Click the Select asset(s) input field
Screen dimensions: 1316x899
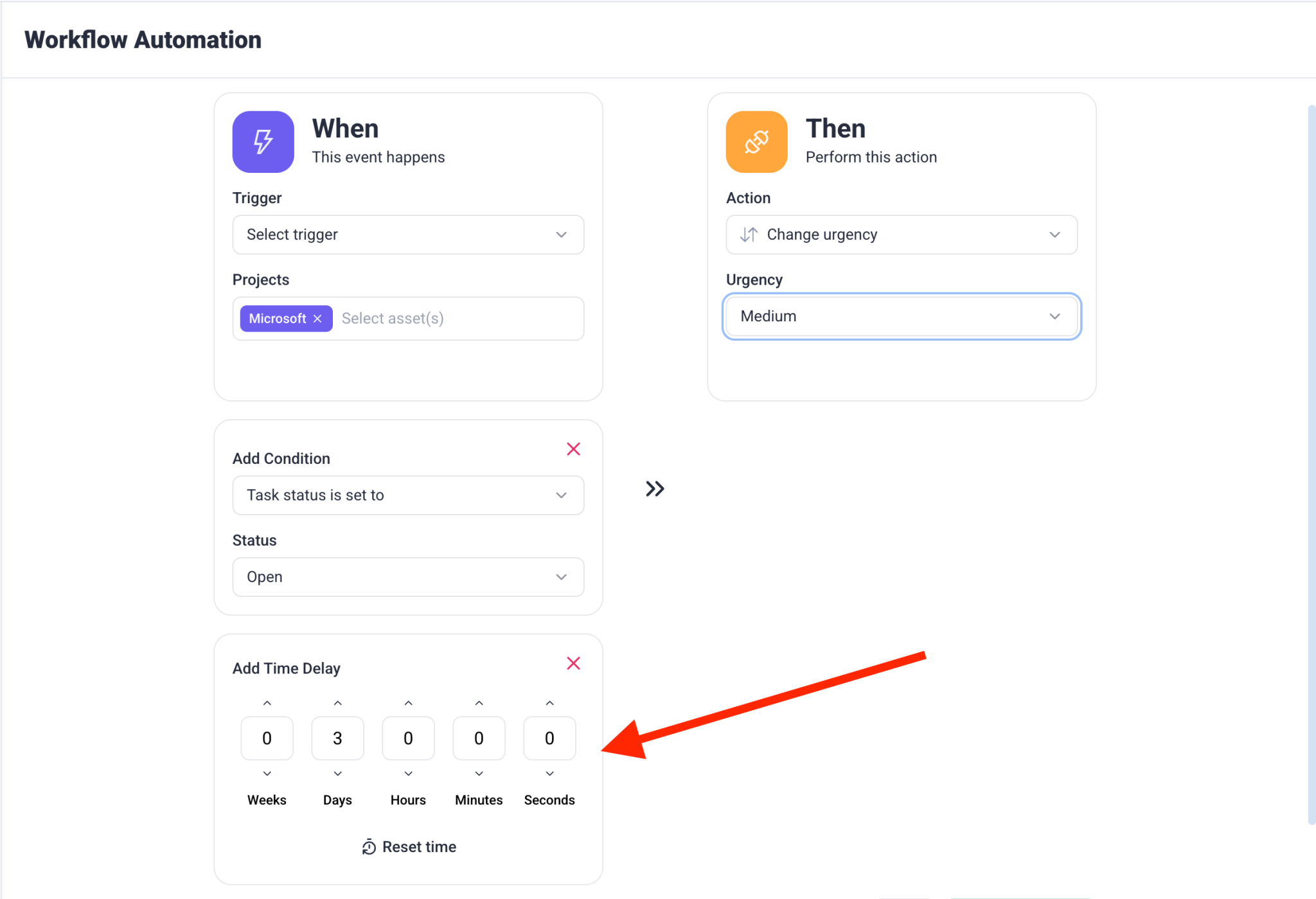click(x=456, y=319)
